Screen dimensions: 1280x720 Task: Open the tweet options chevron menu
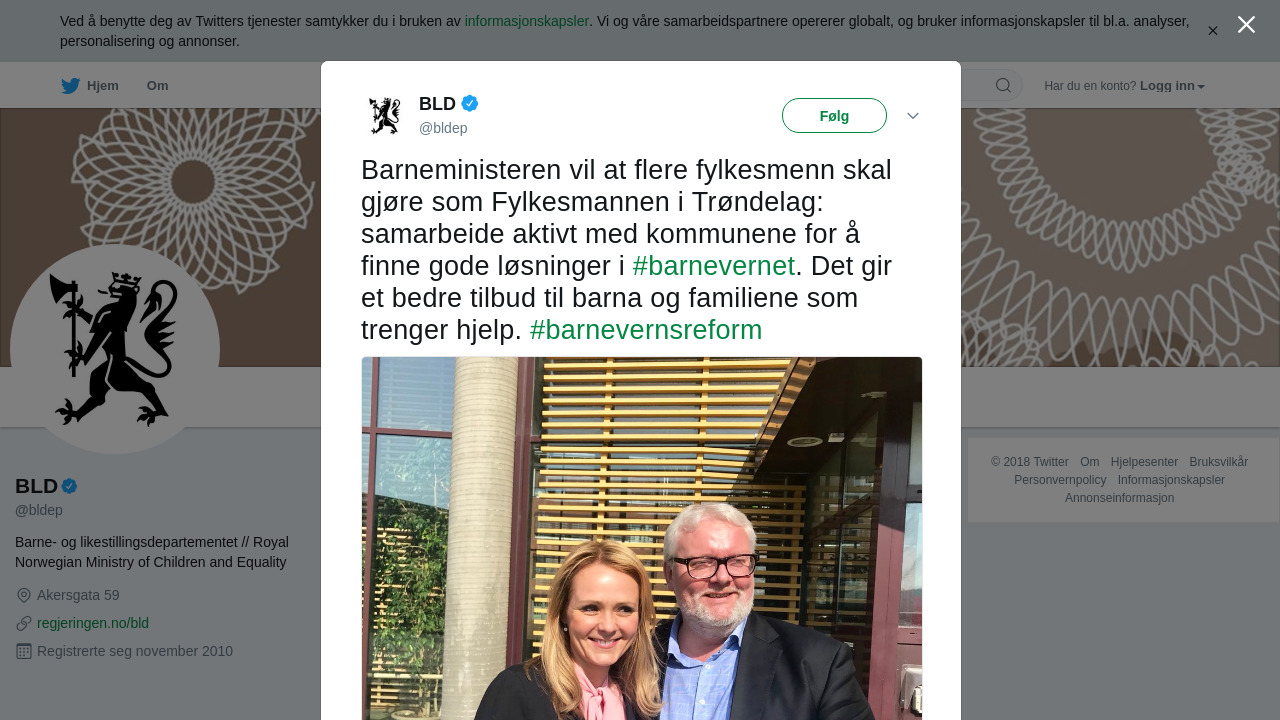tap(913, 116)
